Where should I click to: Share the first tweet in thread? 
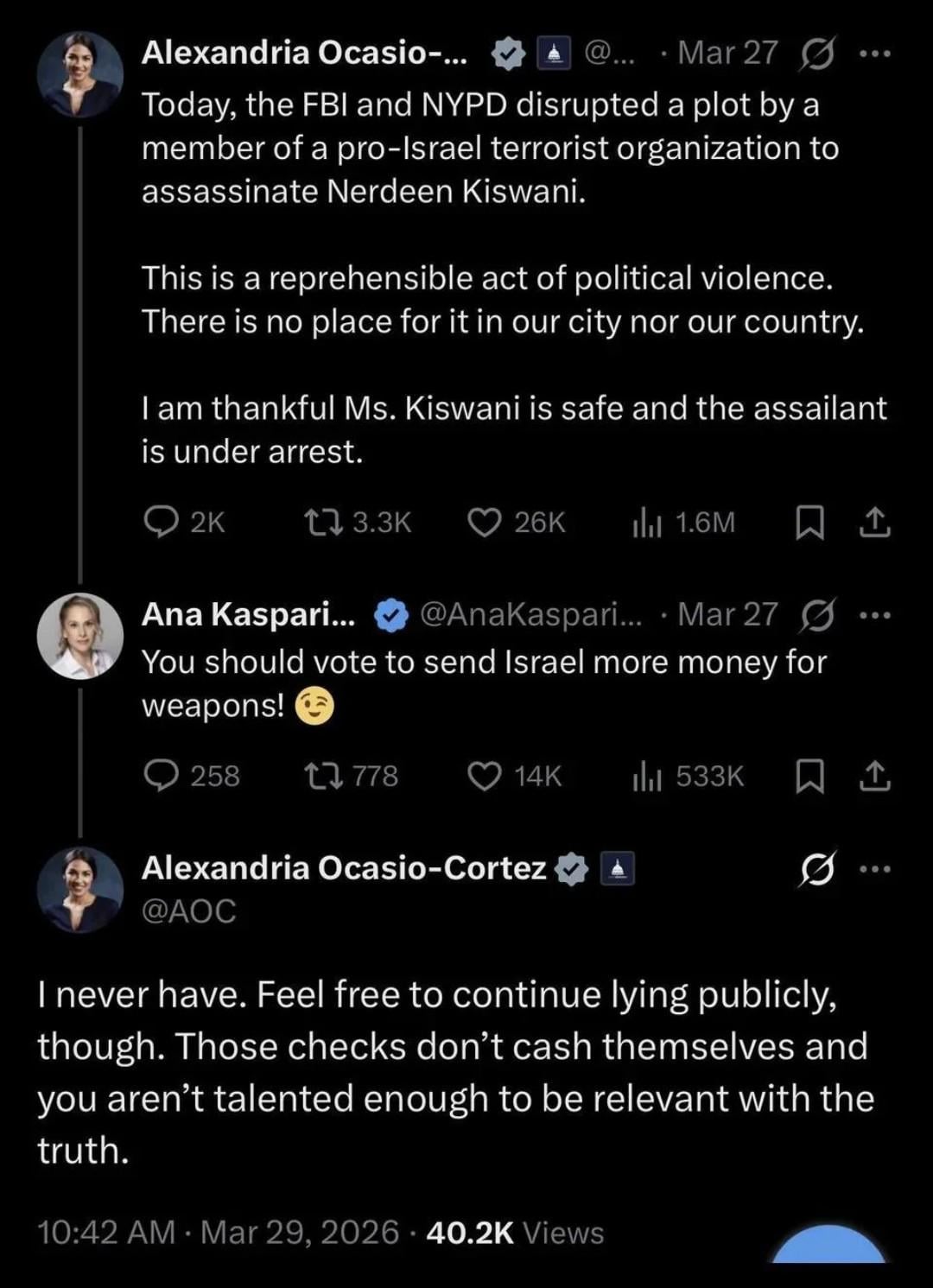[874, 522]
